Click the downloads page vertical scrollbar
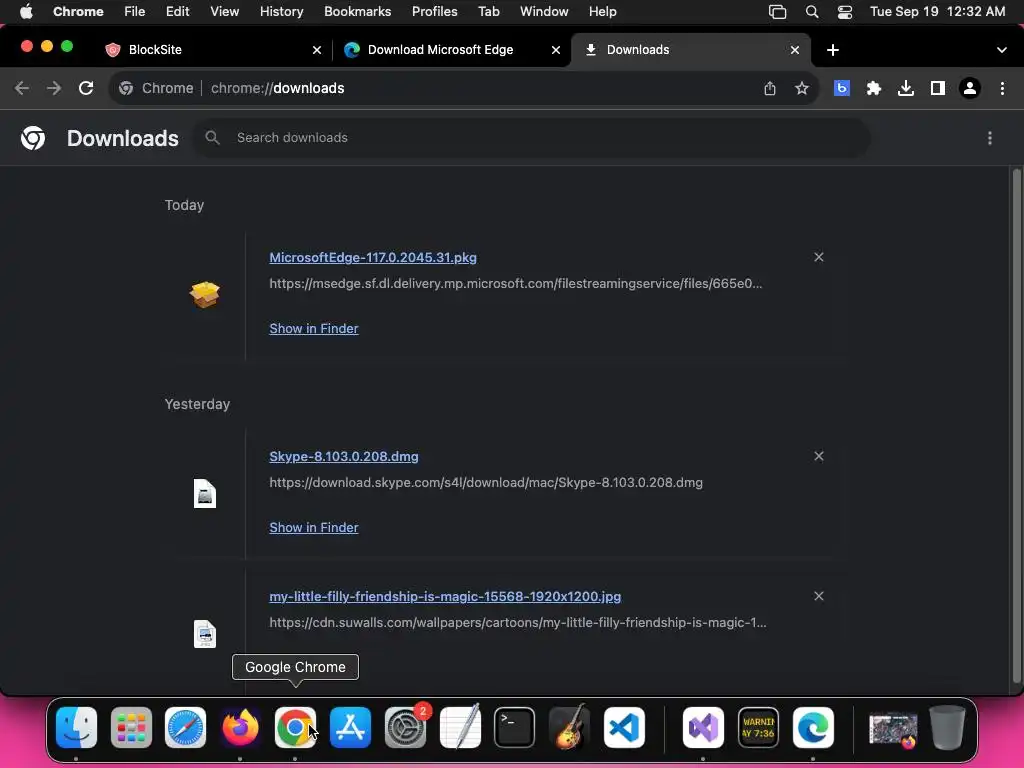This screenshot has width=1024, height=768. (1016, 424)
